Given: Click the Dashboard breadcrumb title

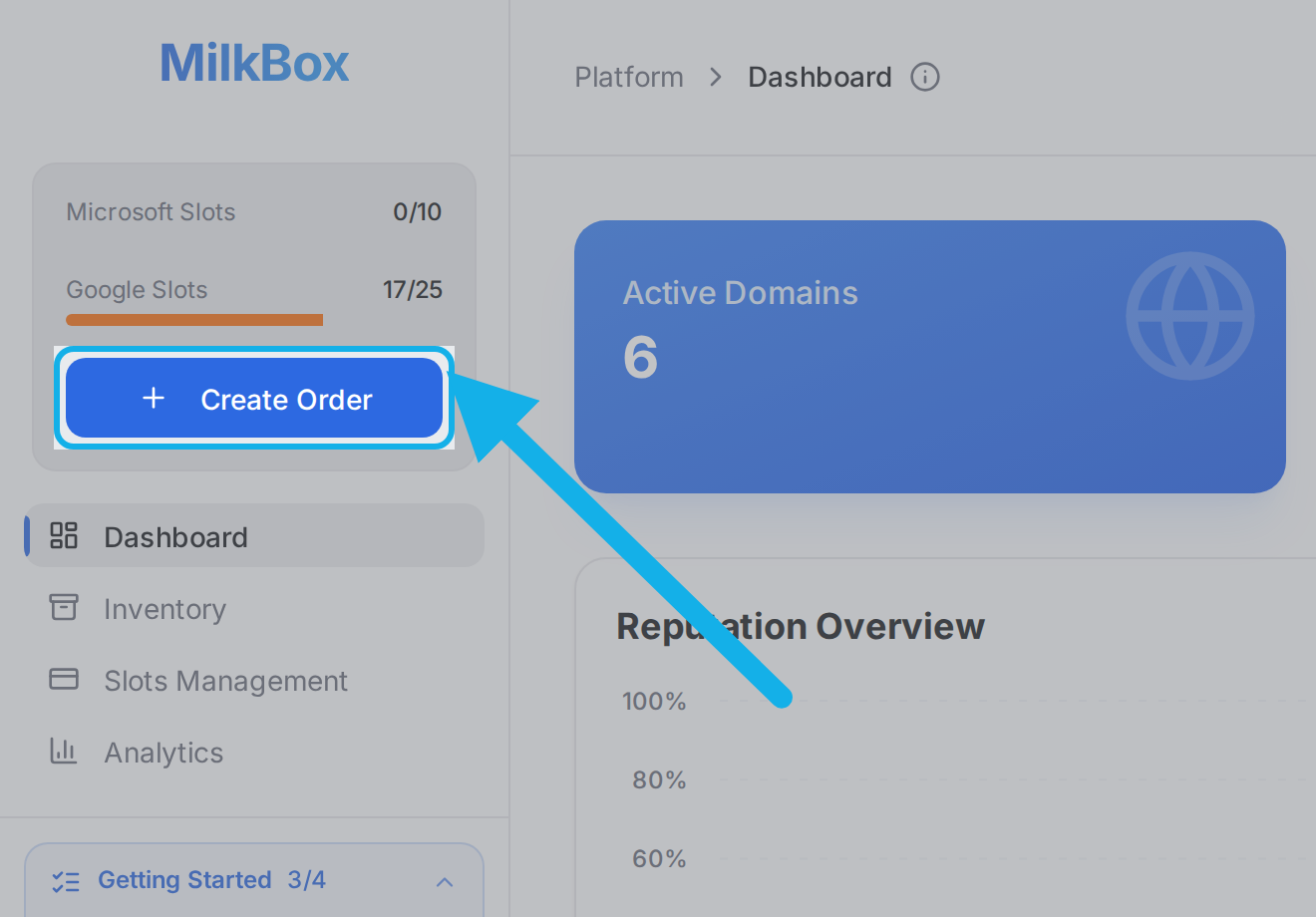Looking at the screenshot, I should [820, 77].
